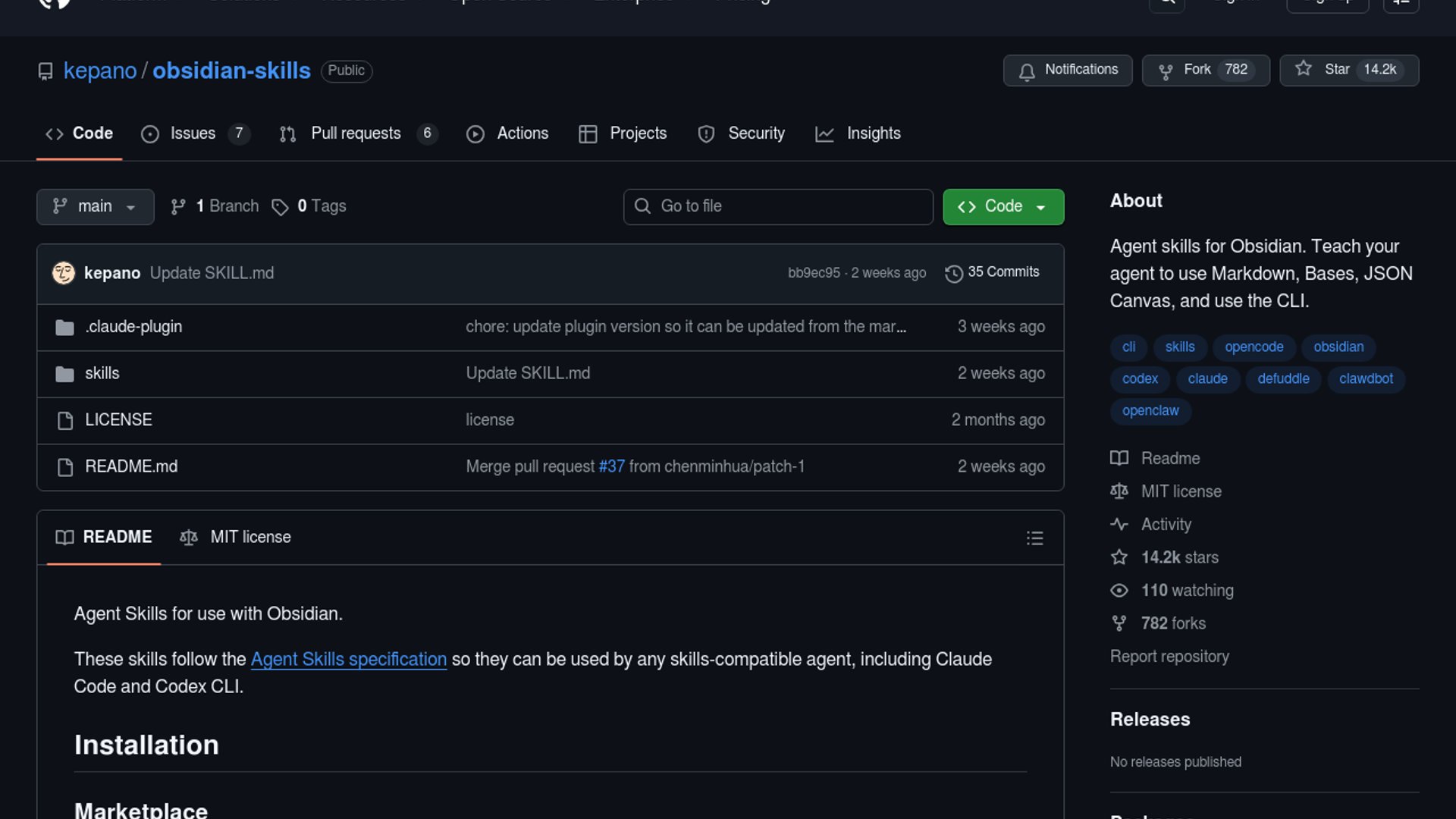Expand the green Code dropdown
Viewport: 1456px width, 819px height.
[x=1003, y=206]
